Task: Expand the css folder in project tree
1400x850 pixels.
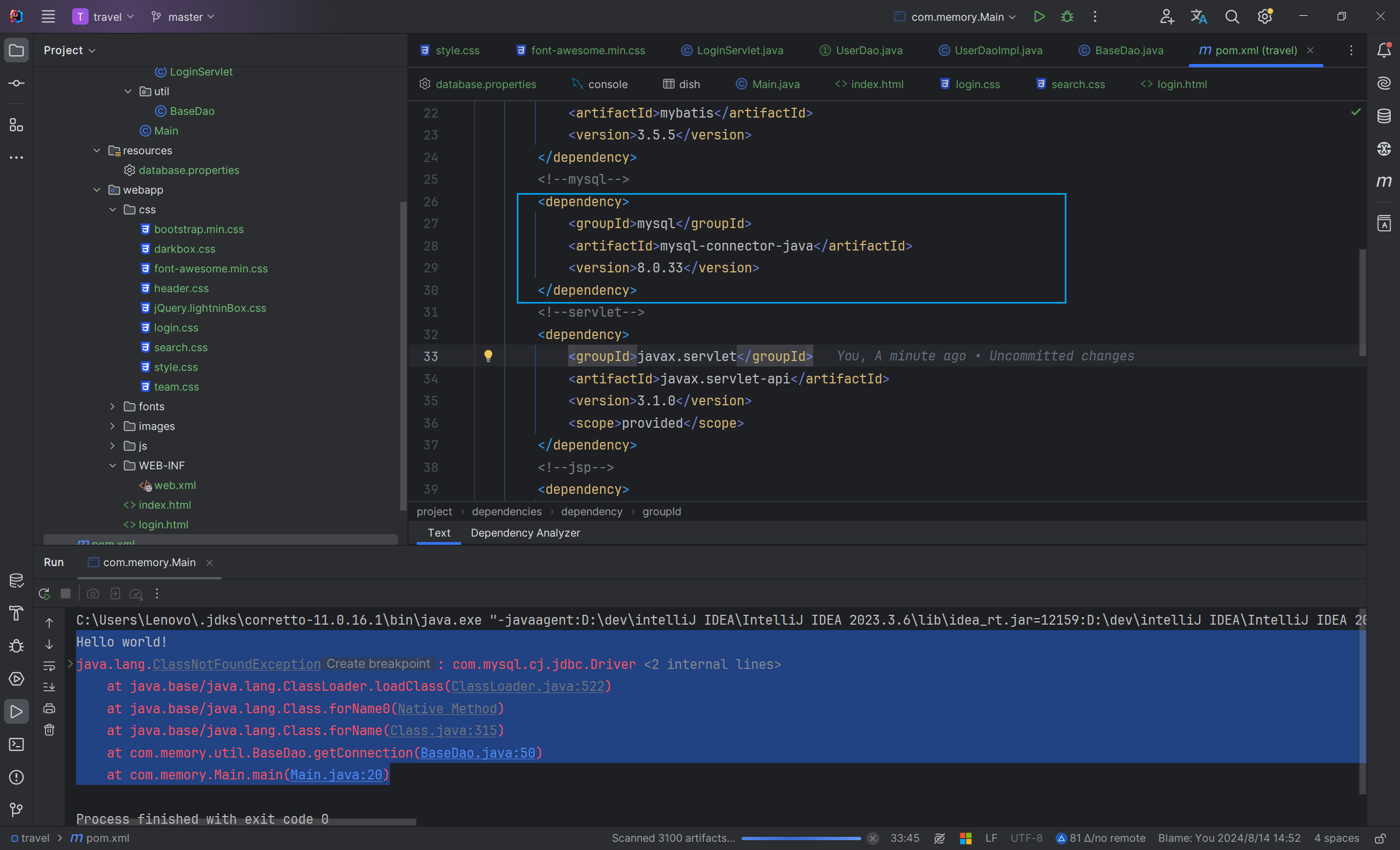Action: coord(113,209)
